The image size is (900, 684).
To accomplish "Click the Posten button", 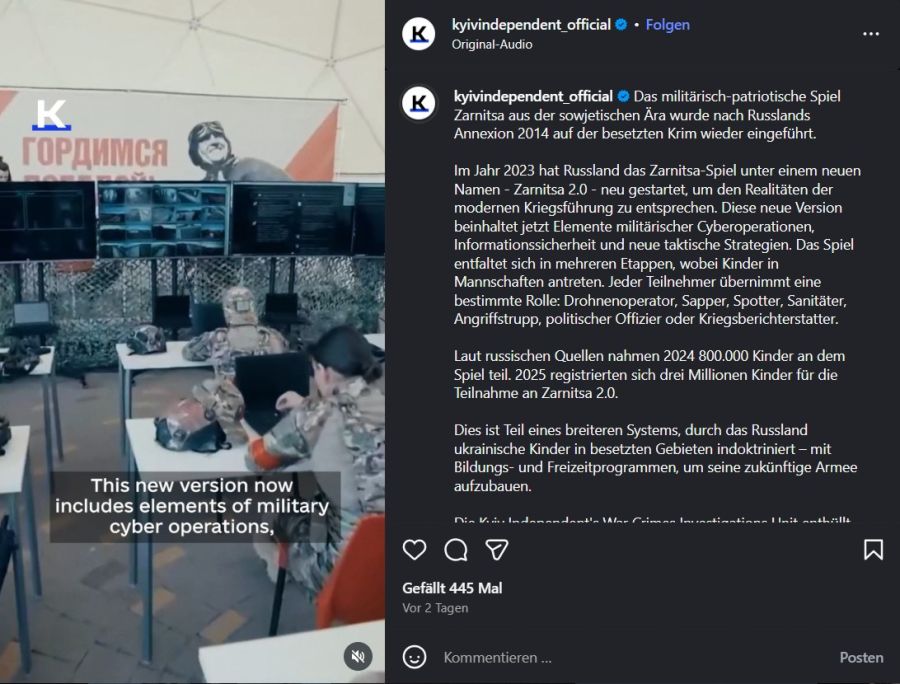I will coord(861,658).
